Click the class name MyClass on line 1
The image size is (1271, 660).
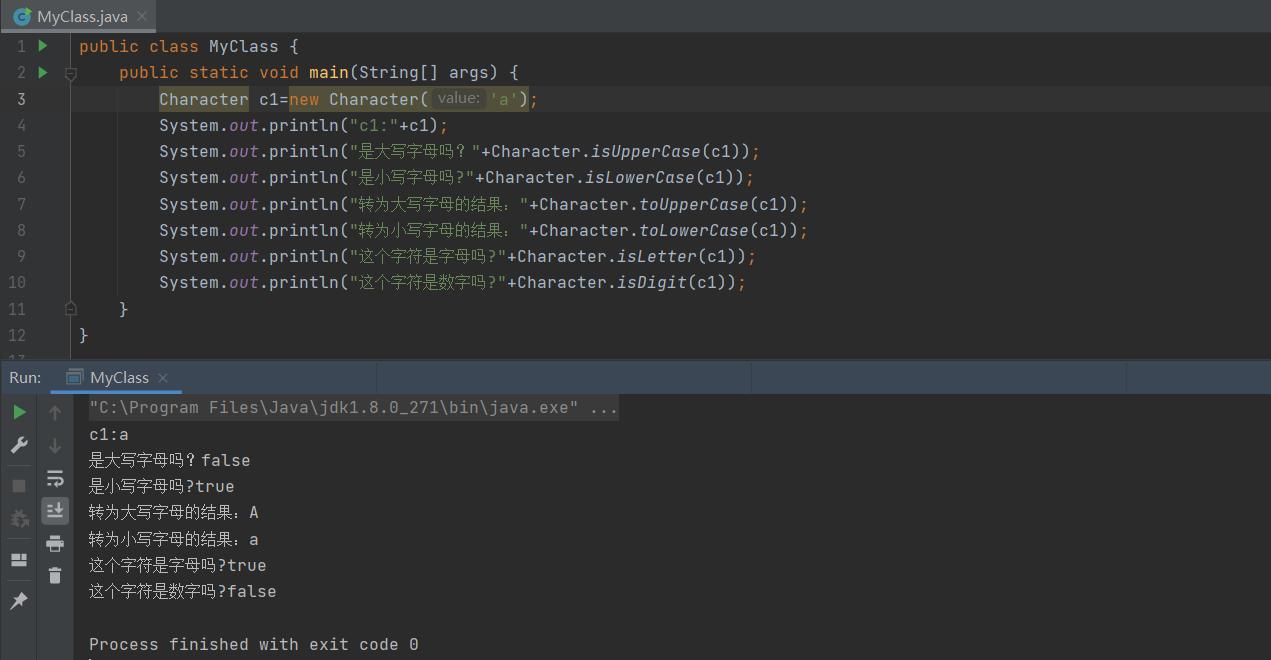pyautogui.click(x=243, y=46)
